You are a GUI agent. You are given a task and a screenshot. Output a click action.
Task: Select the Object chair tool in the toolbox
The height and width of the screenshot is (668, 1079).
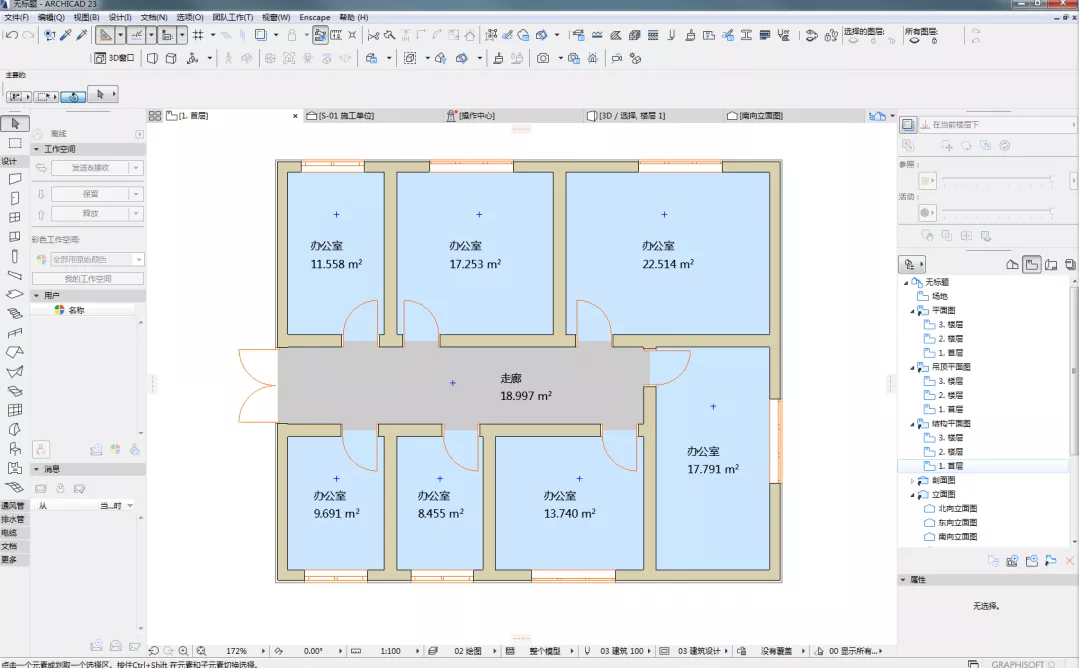point(14,449)
